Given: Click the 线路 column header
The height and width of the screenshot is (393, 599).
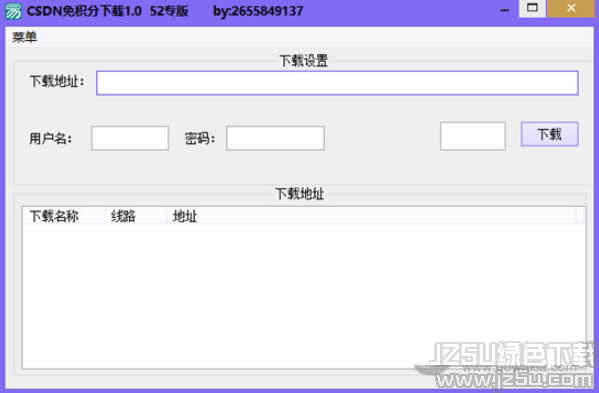Looking at the screenshot, I should (136, 216).
